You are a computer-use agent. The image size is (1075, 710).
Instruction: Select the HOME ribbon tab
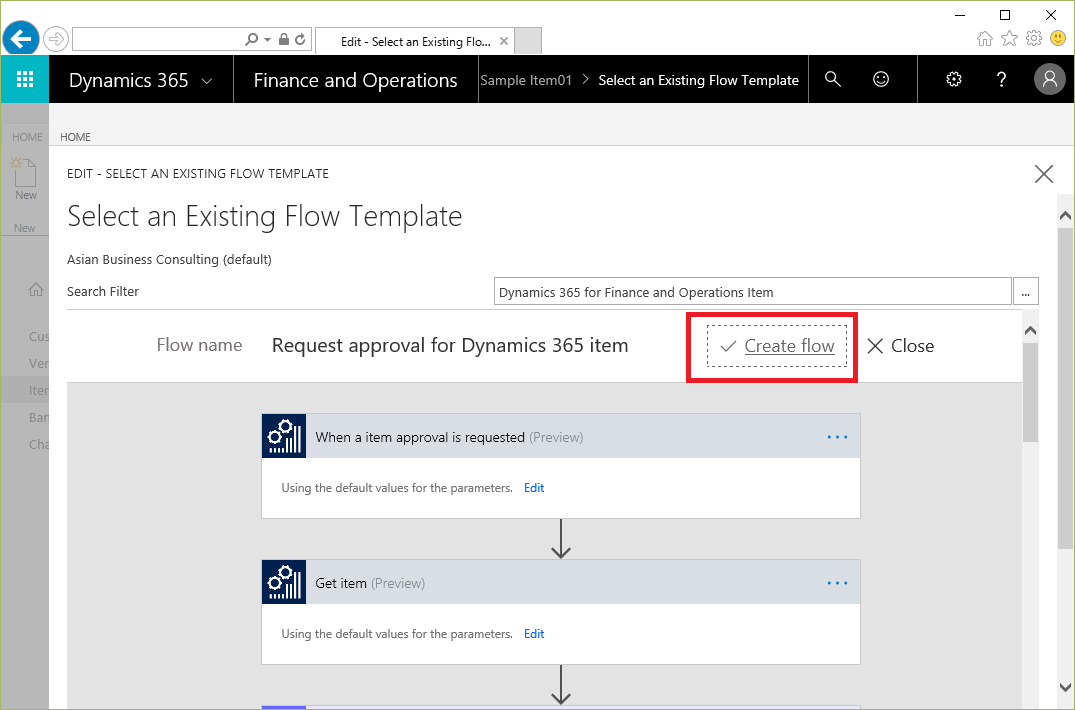coord(75,137)
